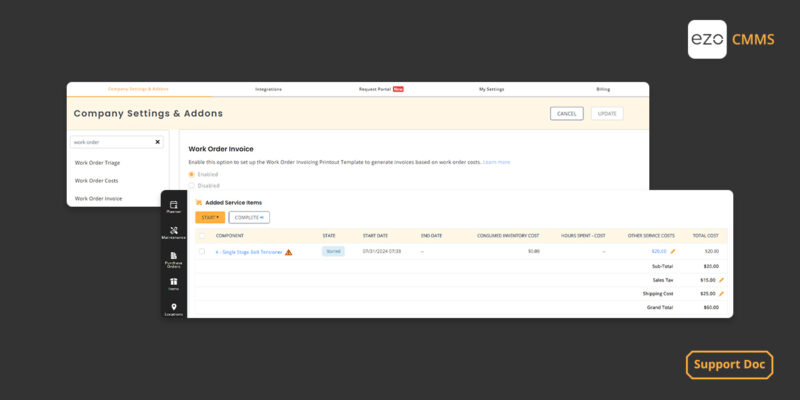
Task: Switch to the Integrations tab
Action: 268,89
